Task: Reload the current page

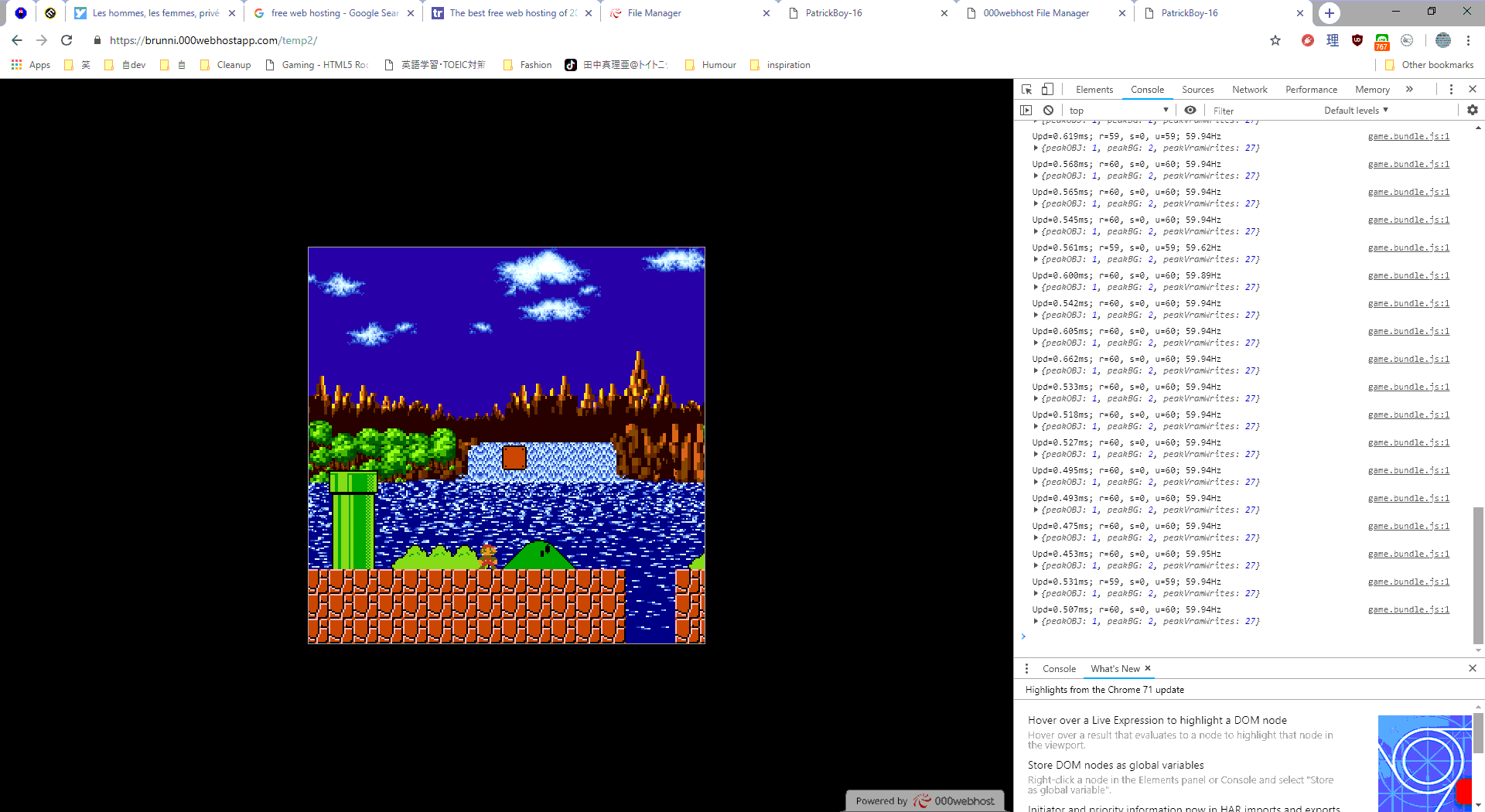Action: [67, 40]
